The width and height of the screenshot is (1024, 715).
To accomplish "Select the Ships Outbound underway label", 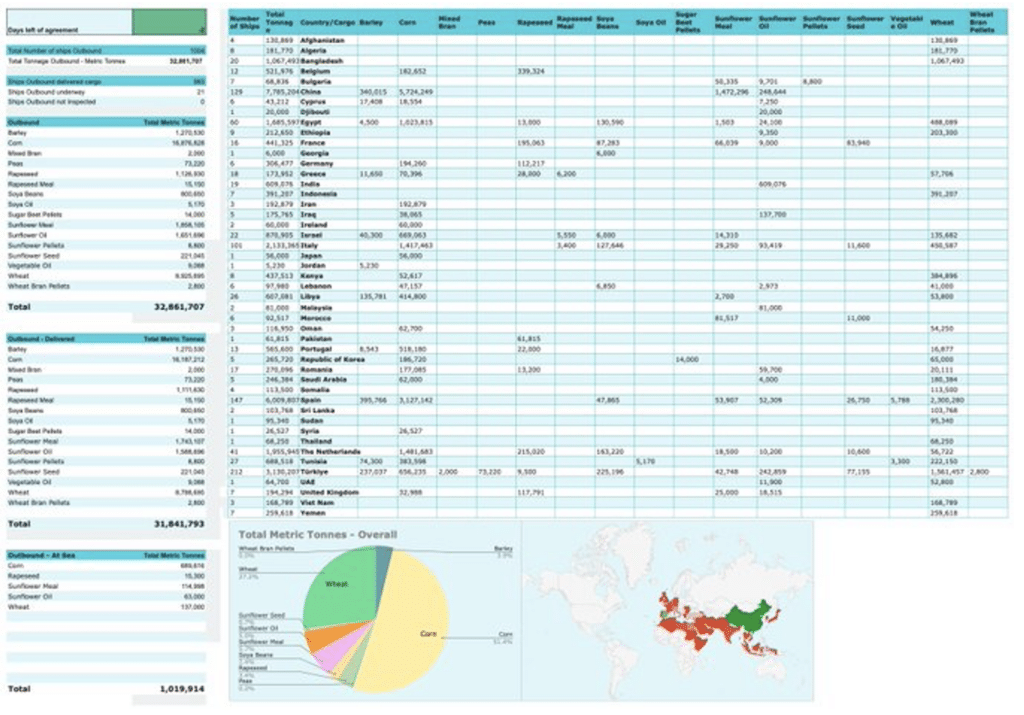I will point(46,92).
